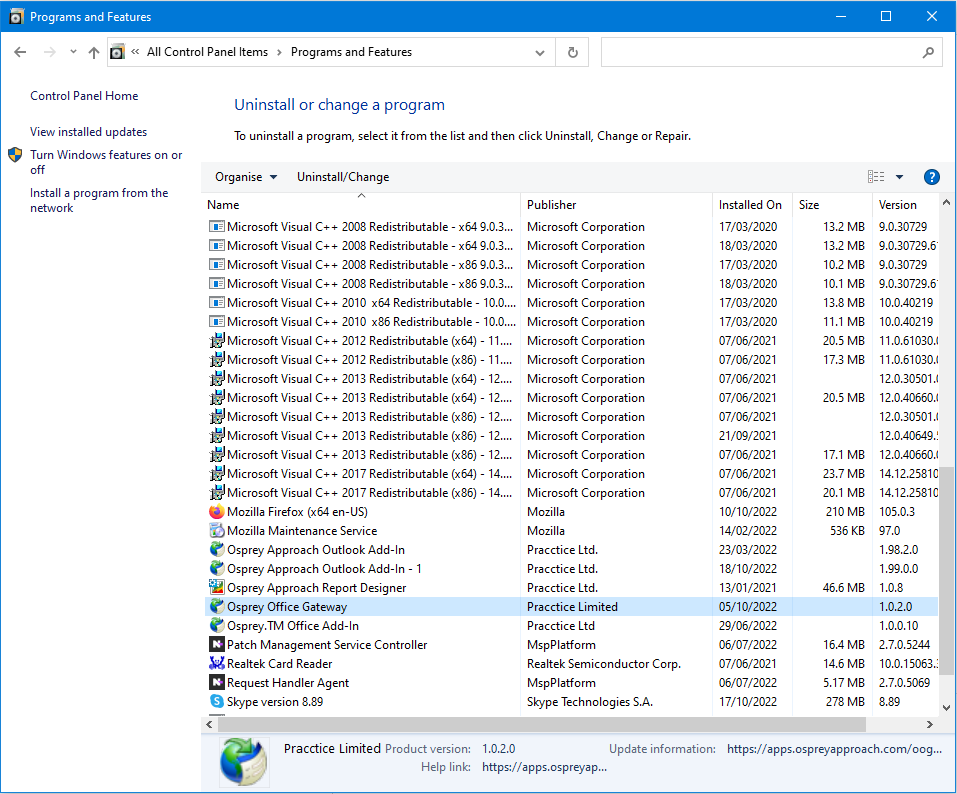957x794 pixels.
Task: Click the shield icon by Turn Windows features
Action: [x=15, y=155]
